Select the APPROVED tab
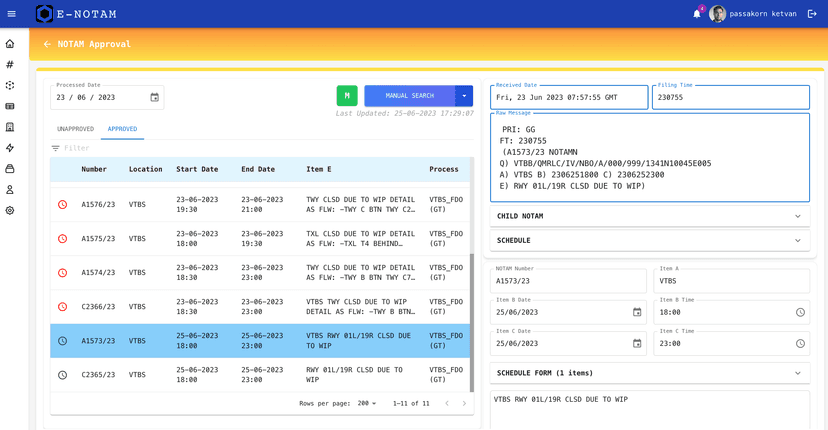The image size is (828, 430). (122, 129)
